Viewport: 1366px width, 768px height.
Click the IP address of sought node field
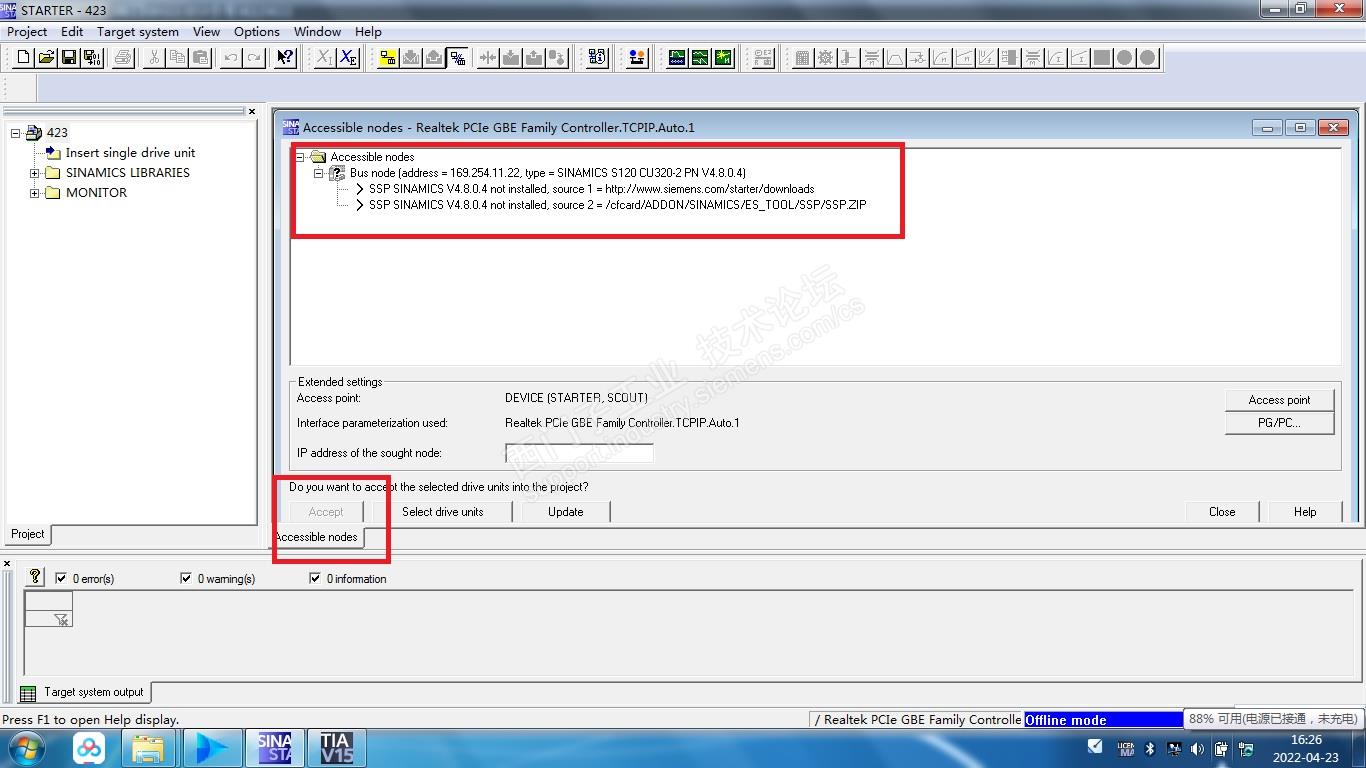579,453
